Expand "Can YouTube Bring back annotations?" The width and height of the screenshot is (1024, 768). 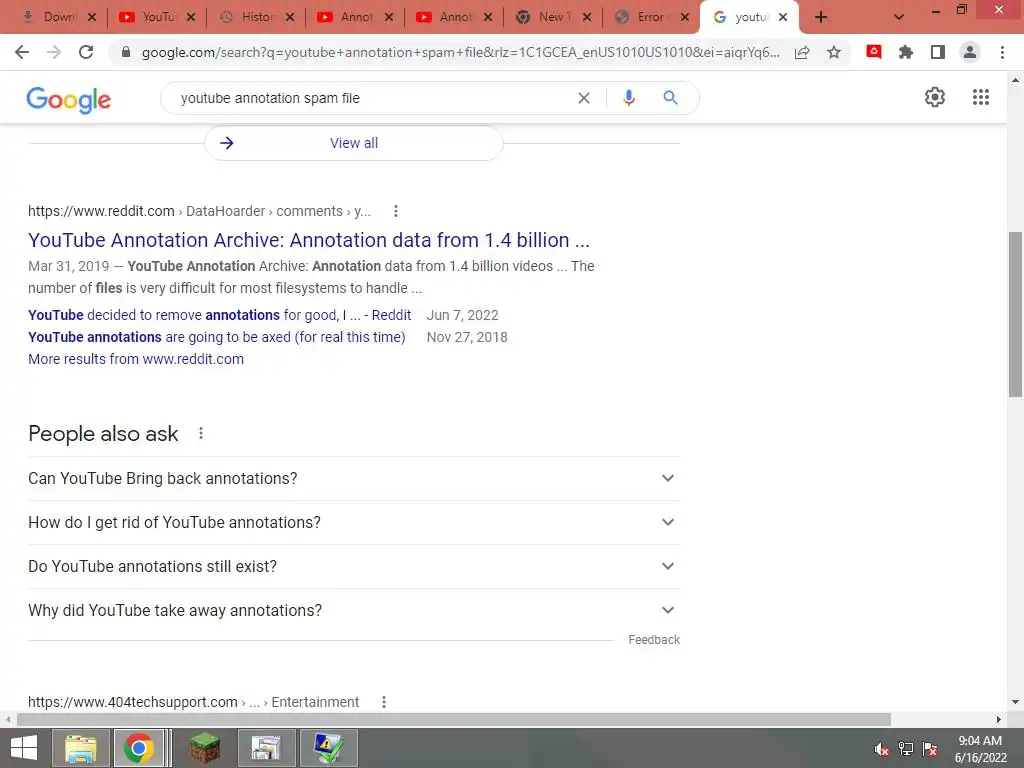354,479
